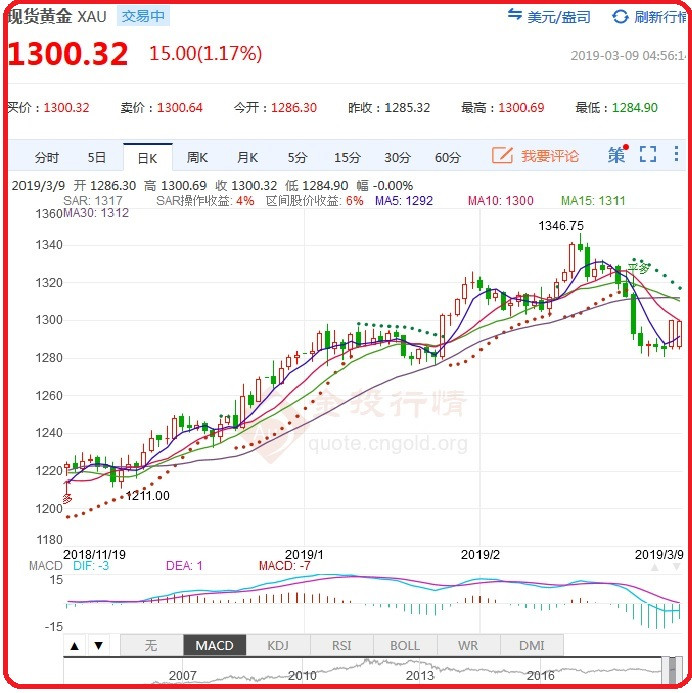Screen dimensions: 692x693
Task: Select the 周K weekly candlestick tab
Action: click(197, 157)
